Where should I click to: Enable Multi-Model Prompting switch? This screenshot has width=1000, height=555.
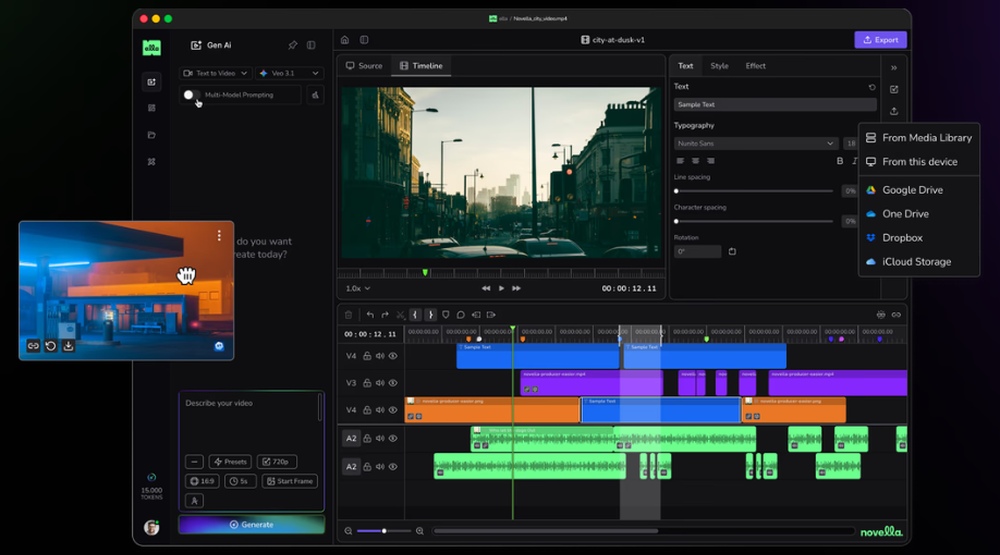191,95
